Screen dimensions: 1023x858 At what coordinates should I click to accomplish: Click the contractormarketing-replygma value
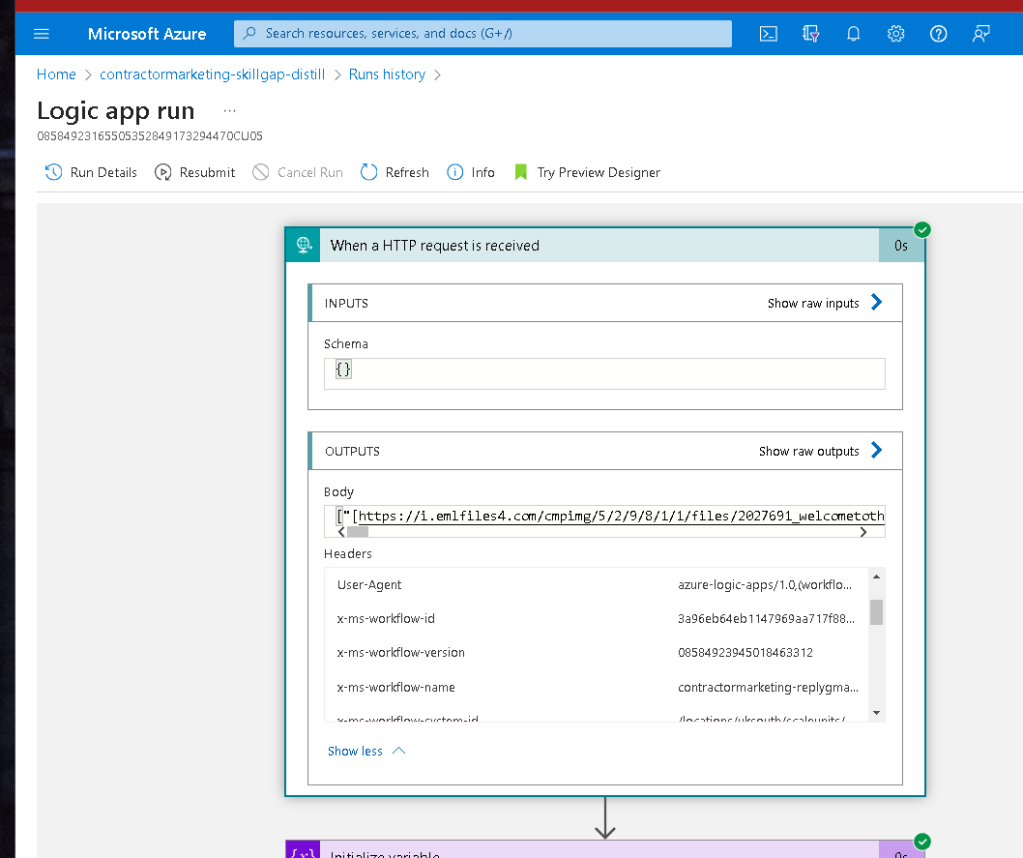pyautogui.click(x=768, y=687)
